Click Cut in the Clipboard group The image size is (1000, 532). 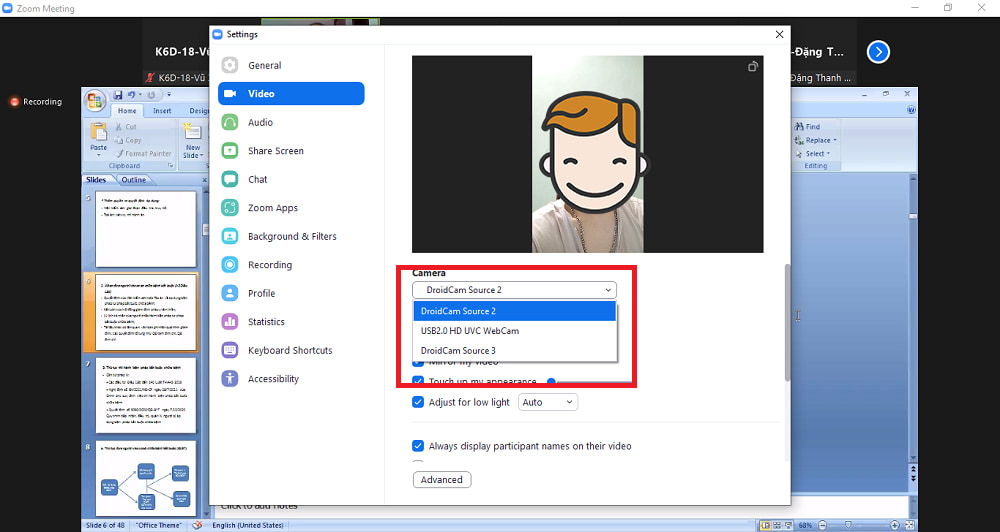126,127
